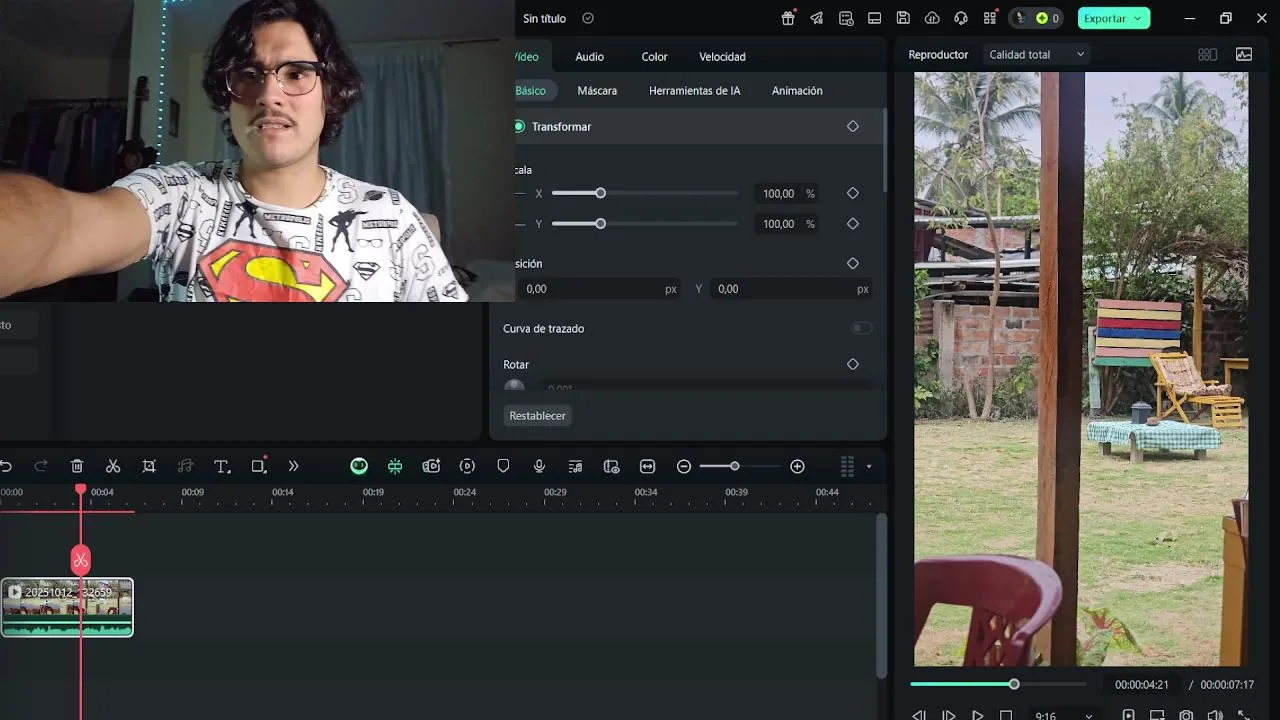Screen dimensions: 1280x720
Task: Play the preview video
Action: tap(977, 716)
